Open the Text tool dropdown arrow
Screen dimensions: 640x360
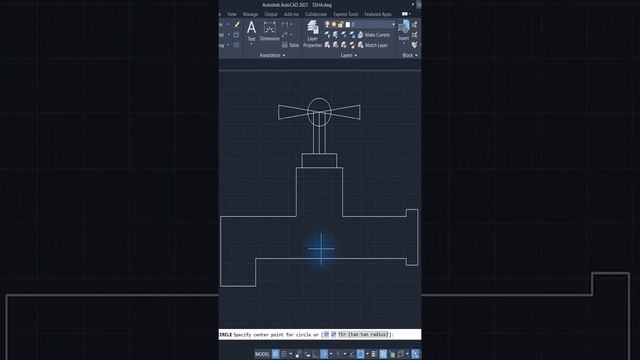(x=251, y=44)
